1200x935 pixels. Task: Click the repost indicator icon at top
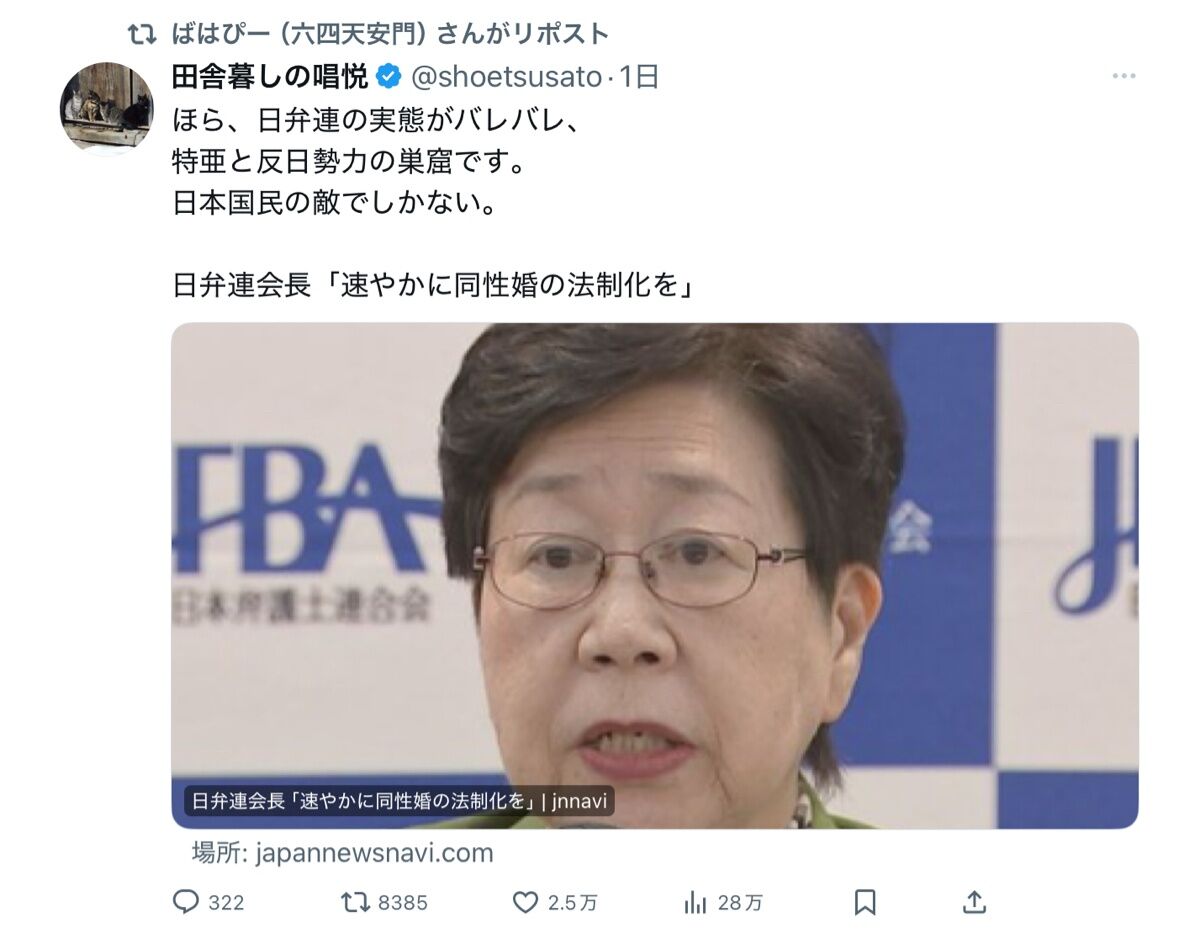click(x=141, y=33)
